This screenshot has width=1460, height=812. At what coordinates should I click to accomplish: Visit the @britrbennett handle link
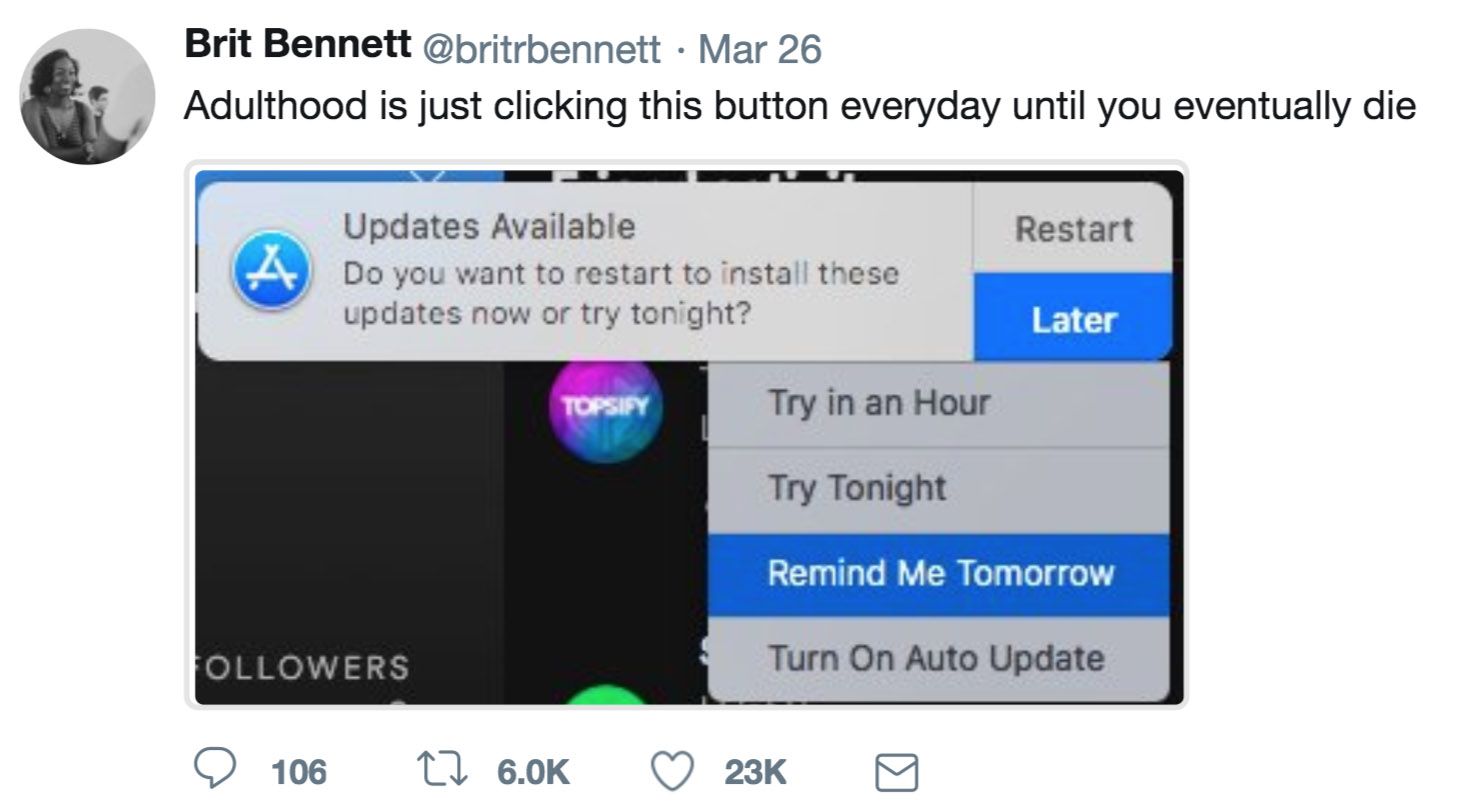tap(543, 48)
